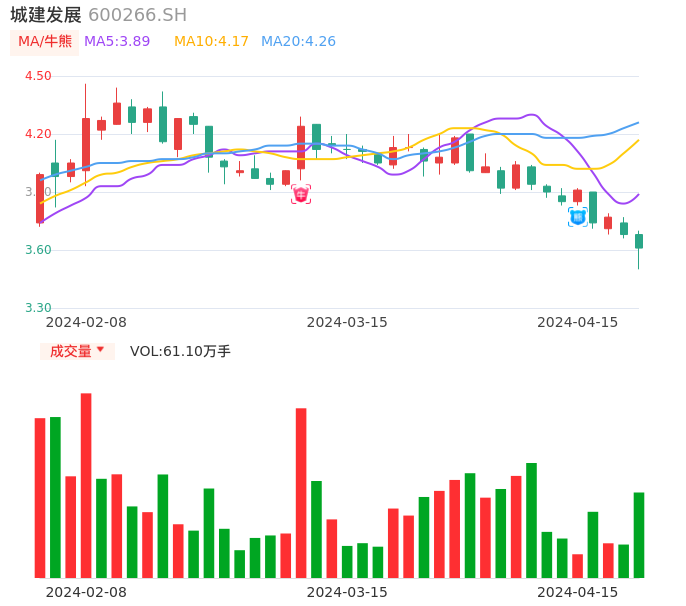
Task: Click the blue bear marker icon
Action: tap(578, 216)
